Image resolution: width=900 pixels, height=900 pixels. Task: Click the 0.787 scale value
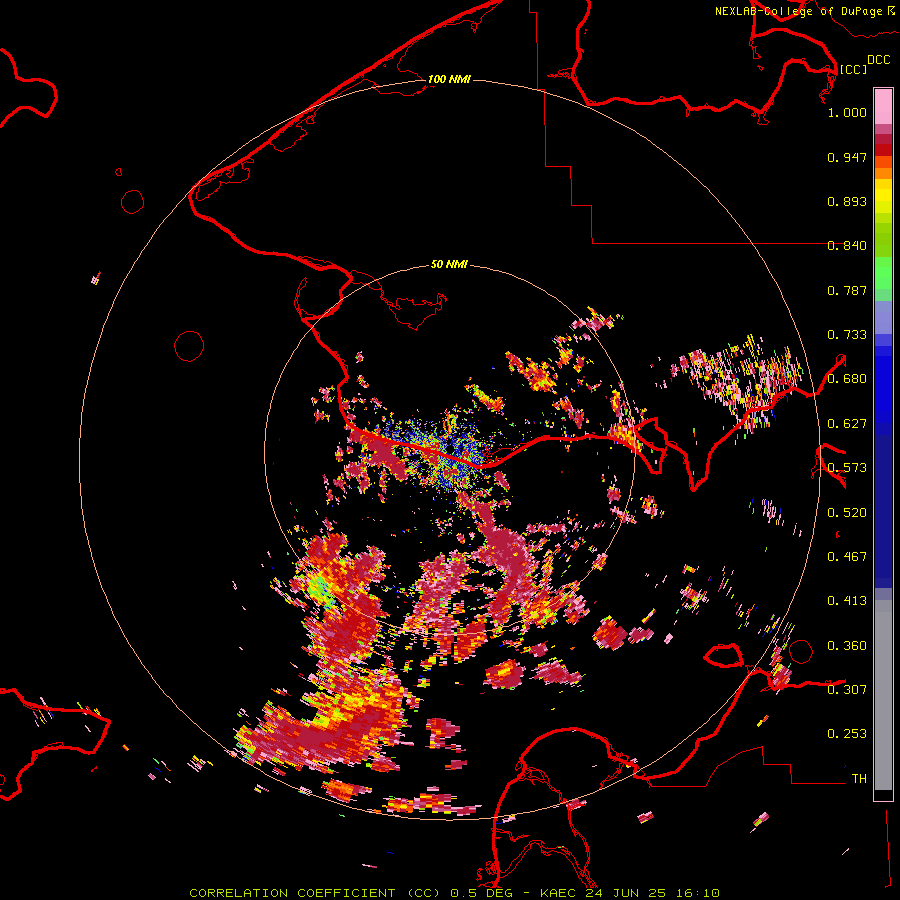coord(847,290)
